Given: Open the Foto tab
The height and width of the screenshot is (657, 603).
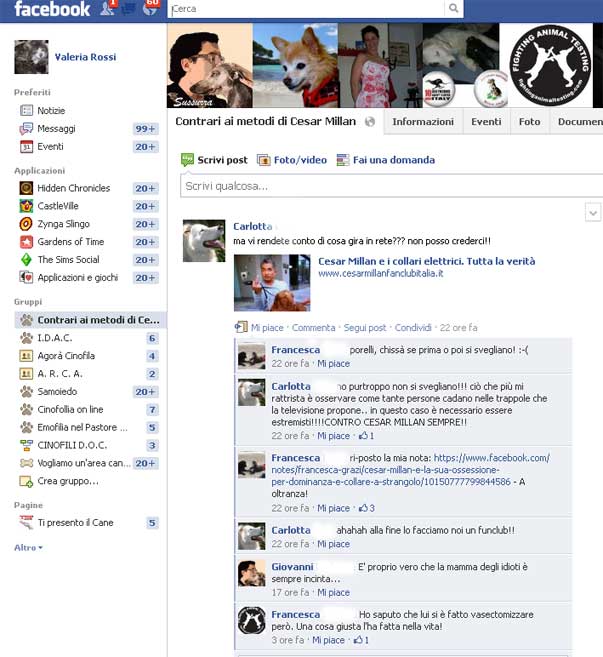Looking at the screenshot, I should point(529,122).
